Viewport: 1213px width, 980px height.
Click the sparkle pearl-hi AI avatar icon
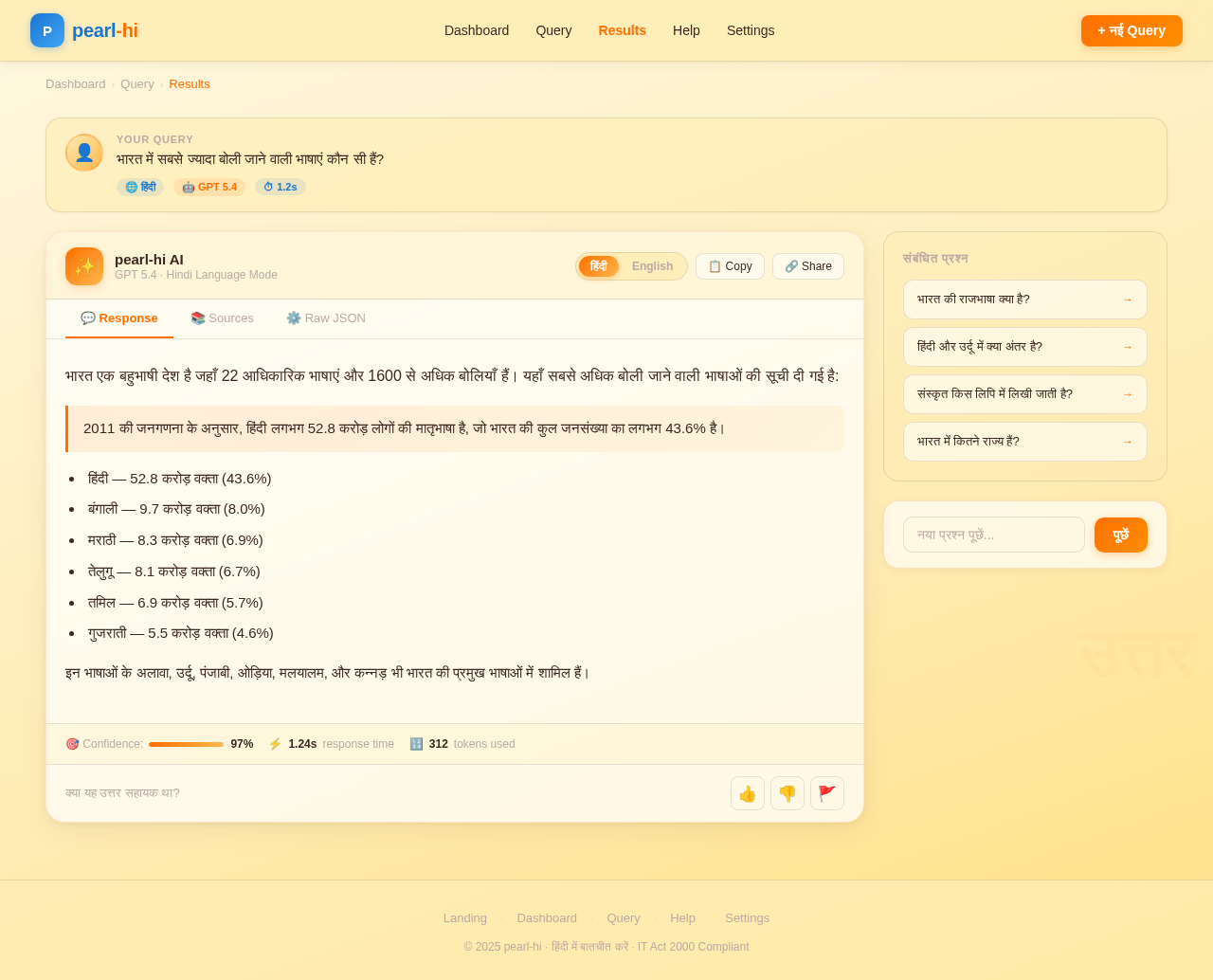tap(84, 266)
